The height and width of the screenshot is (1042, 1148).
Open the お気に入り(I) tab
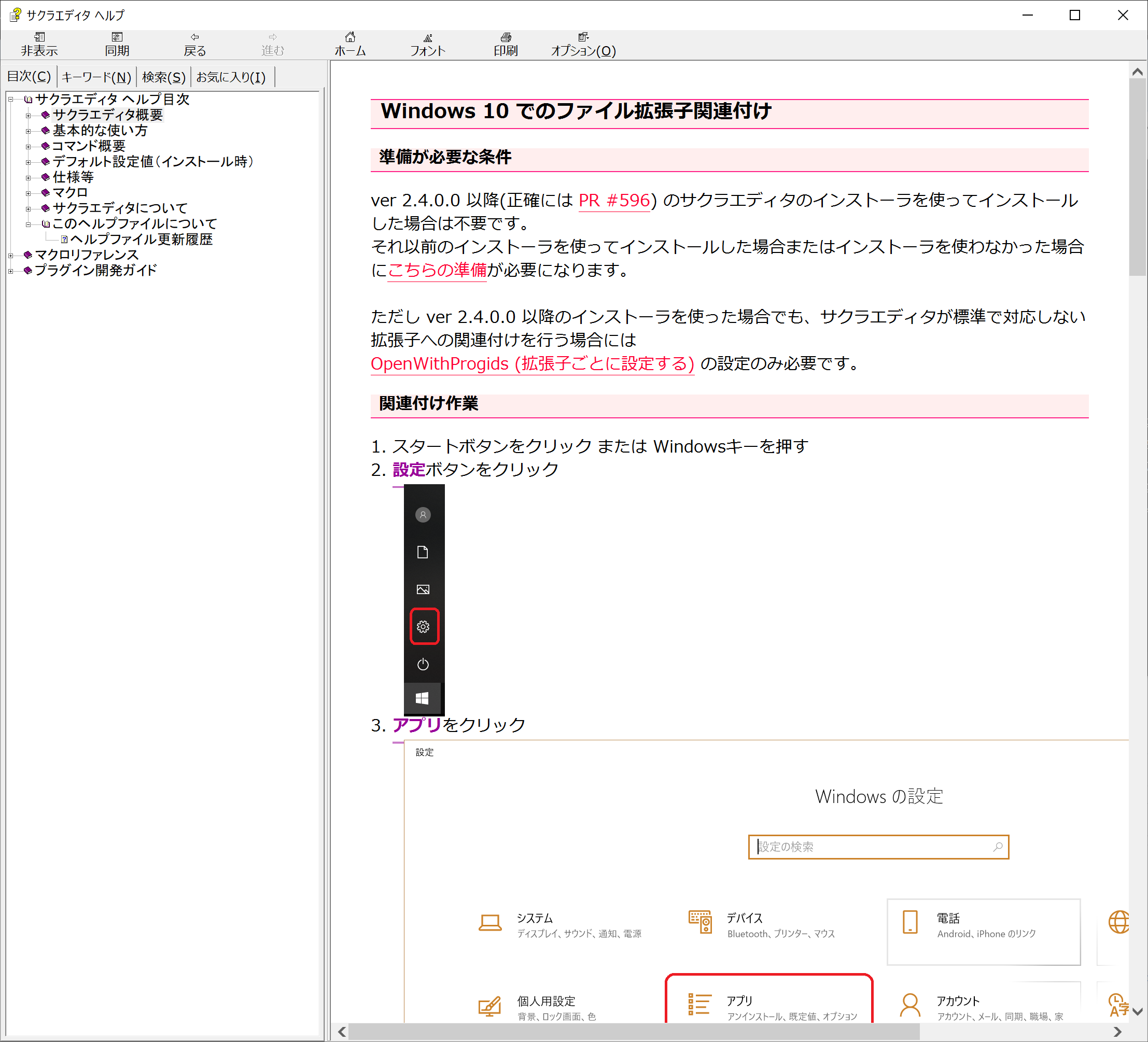[x=232, y=76]
